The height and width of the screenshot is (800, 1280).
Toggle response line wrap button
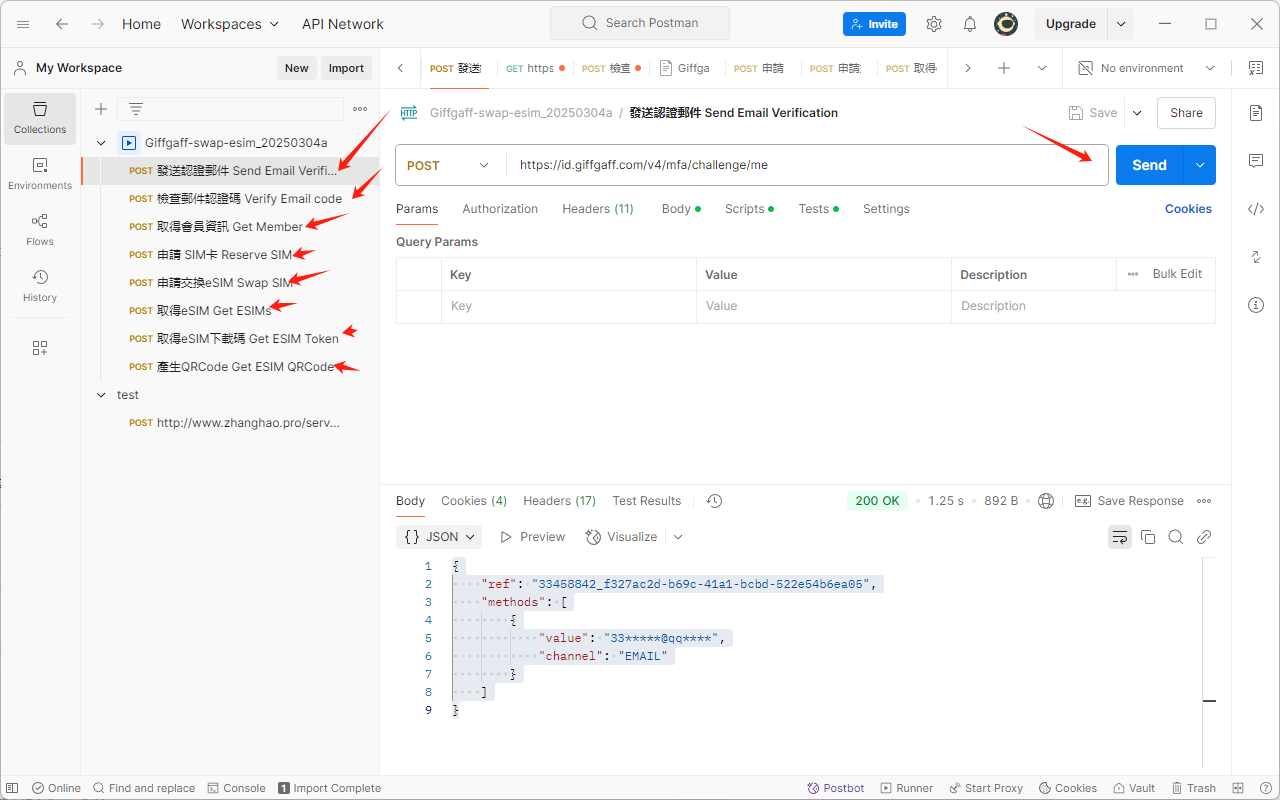point(1119,537)
